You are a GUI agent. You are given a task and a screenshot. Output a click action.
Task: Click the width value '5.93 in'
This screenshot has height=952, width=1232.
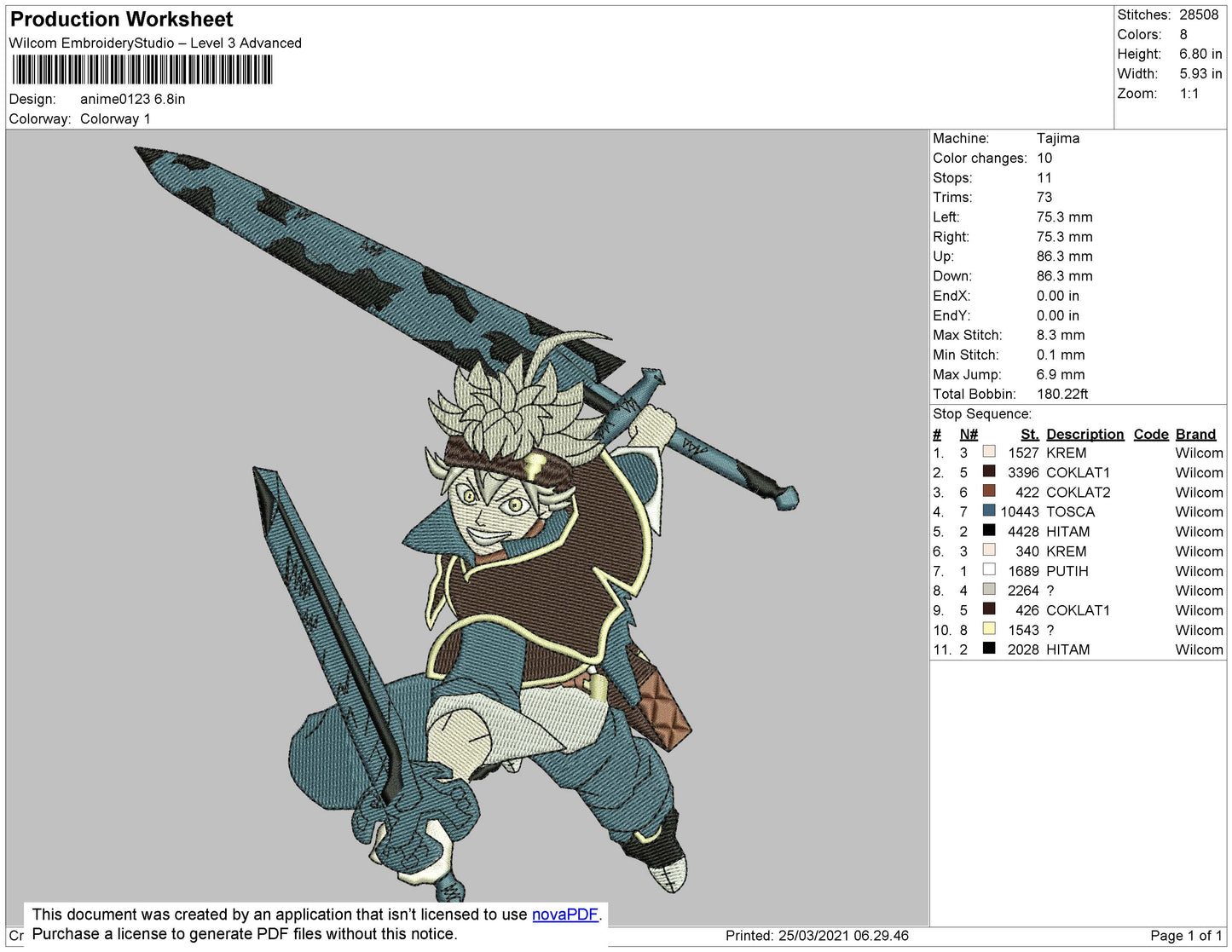click(x=1200, y=74)
